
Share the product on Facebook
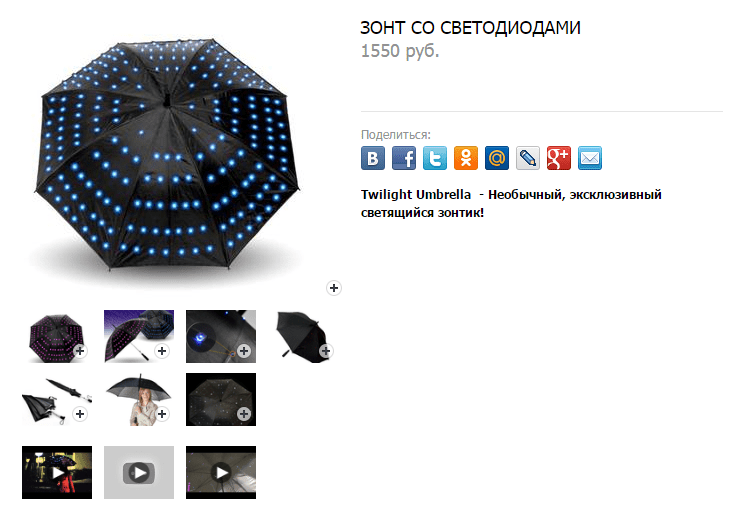tap(404, 158)
